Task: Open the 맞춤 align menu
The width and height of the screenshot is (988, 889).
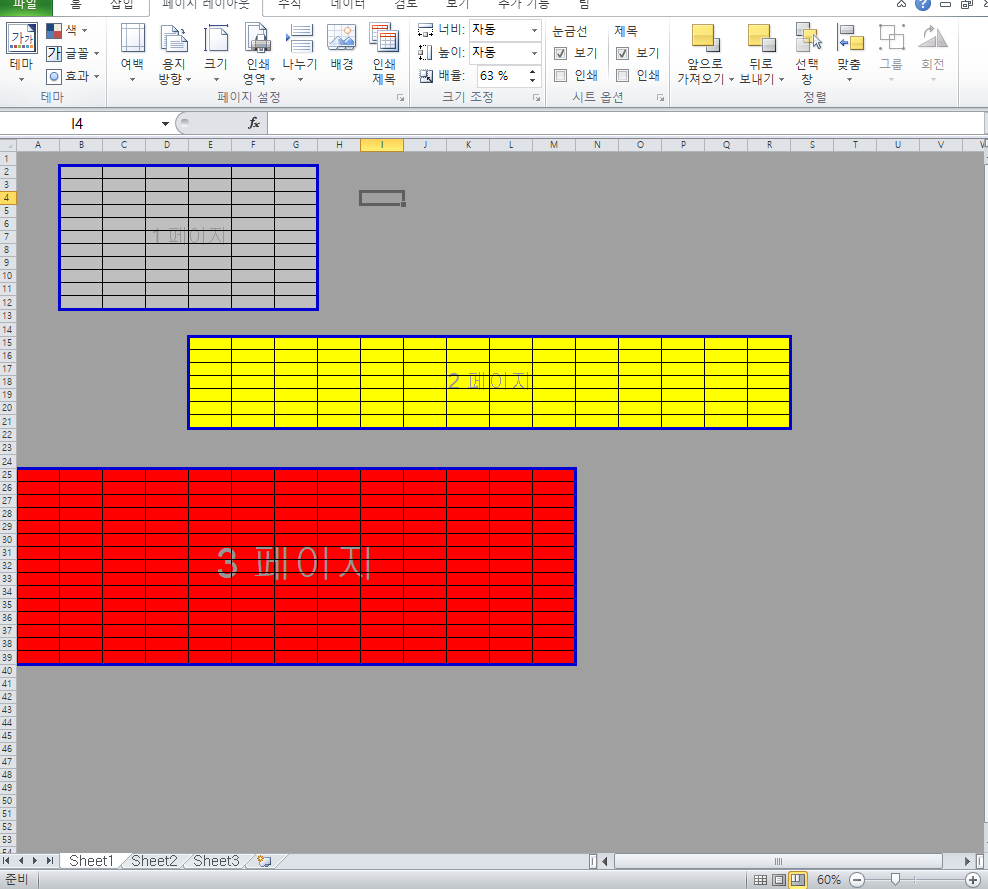Action: click(849, 53)
